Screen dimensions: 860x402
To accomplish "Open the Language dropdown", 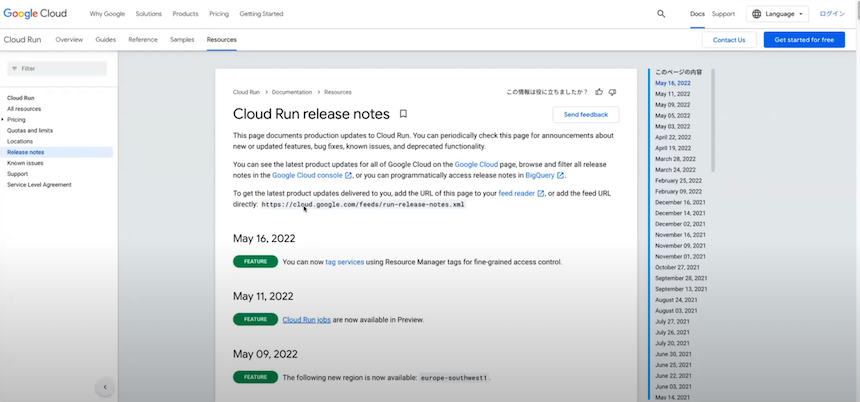I will (x=777, y=14).
